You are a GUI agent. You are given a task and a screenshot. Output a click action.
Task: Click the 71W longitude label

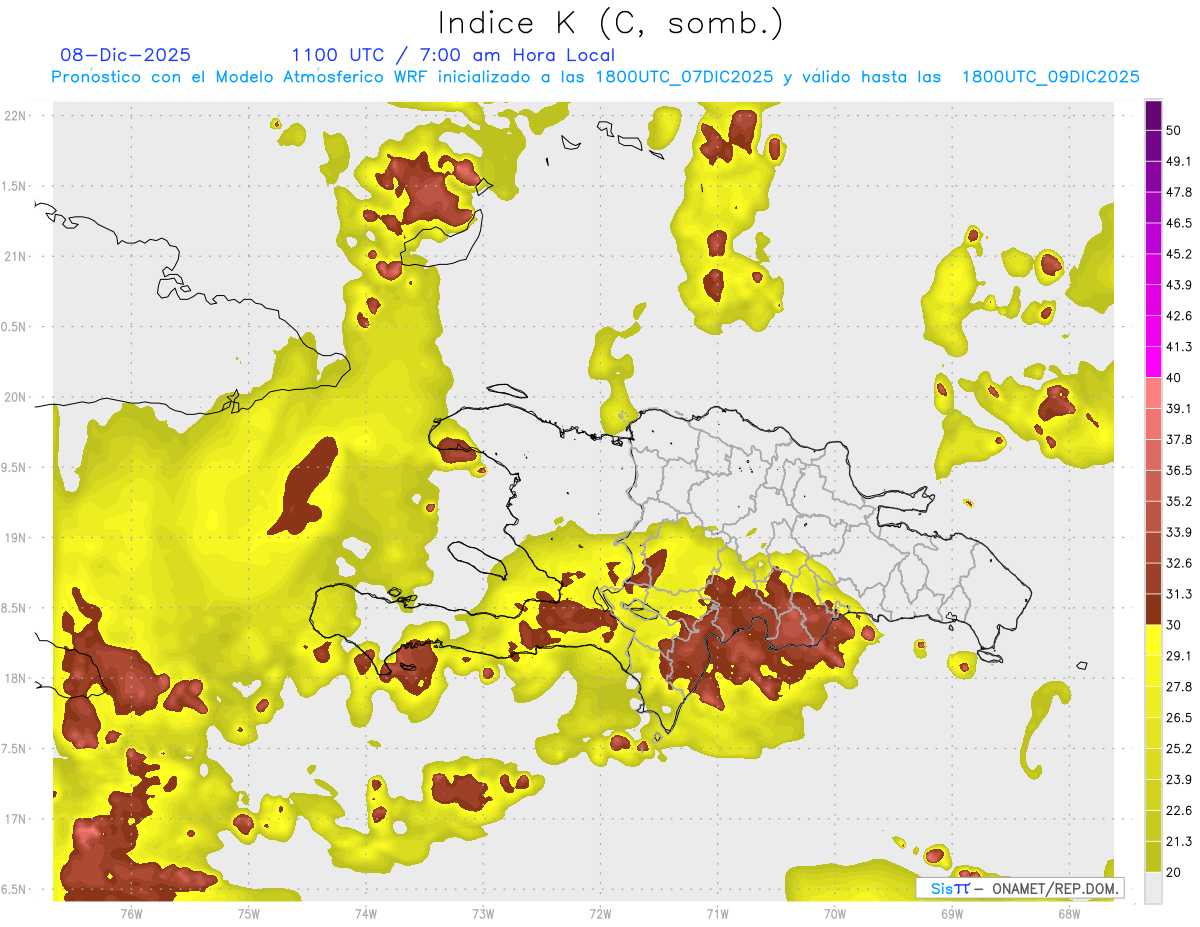717,913
